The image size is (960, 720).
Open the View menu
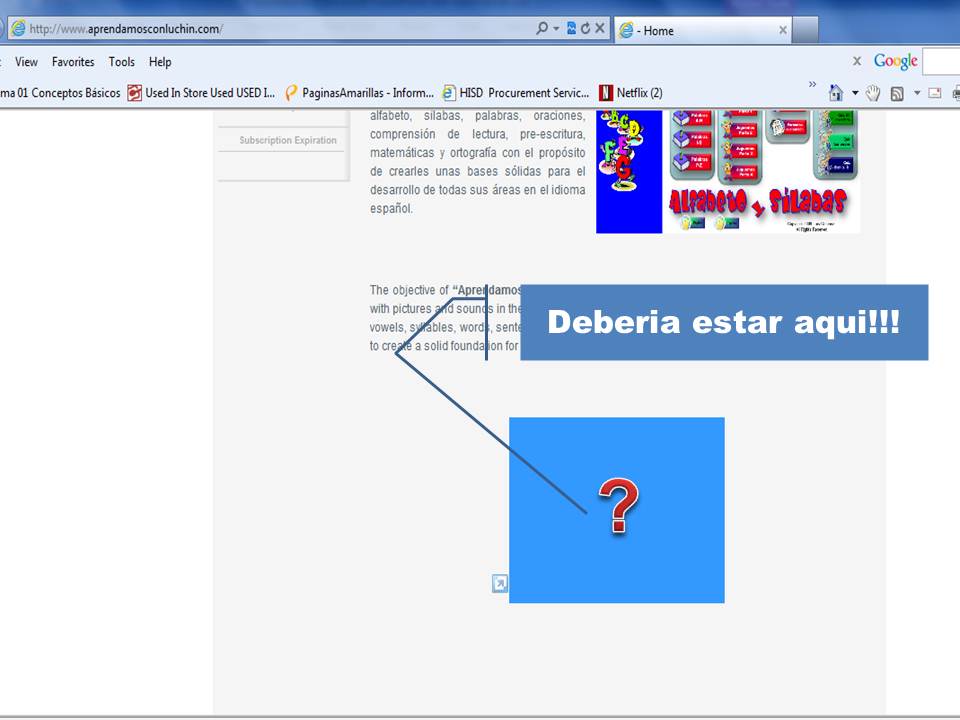26,62
